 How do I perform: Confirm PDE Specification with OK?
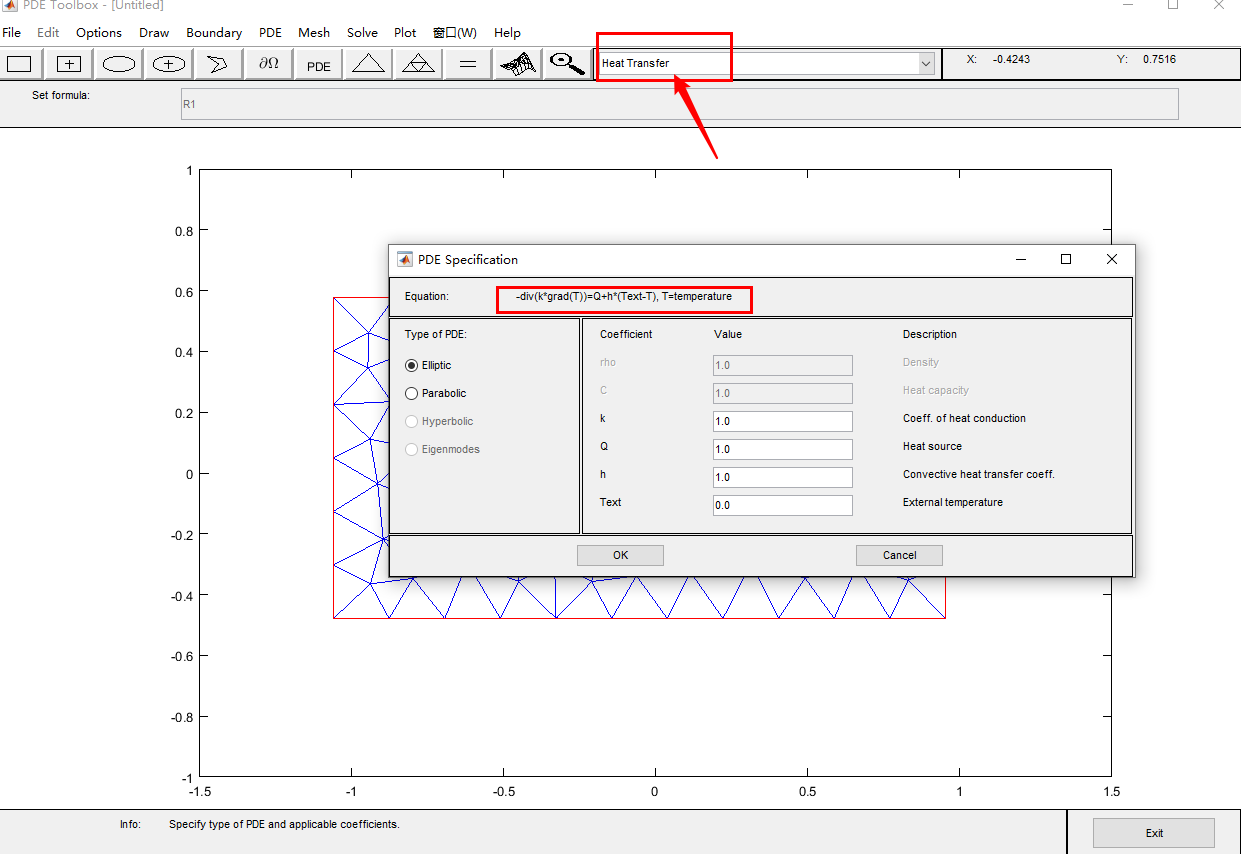[620, 555]
